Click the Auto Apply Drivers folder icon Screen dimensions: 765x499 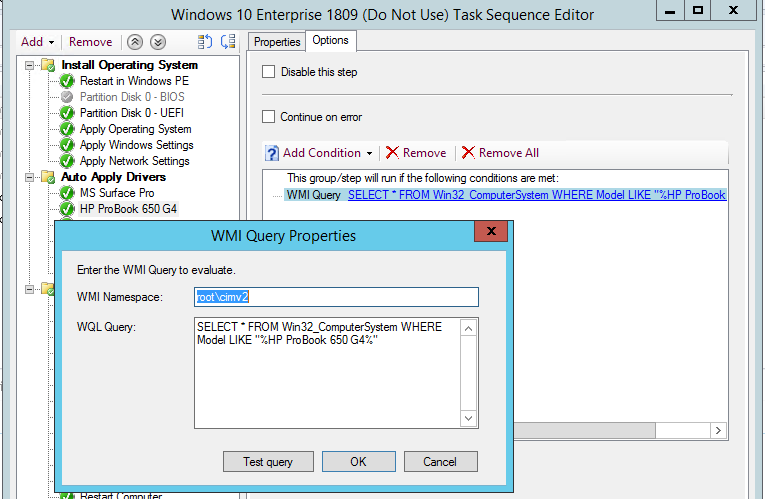point(48,177)
